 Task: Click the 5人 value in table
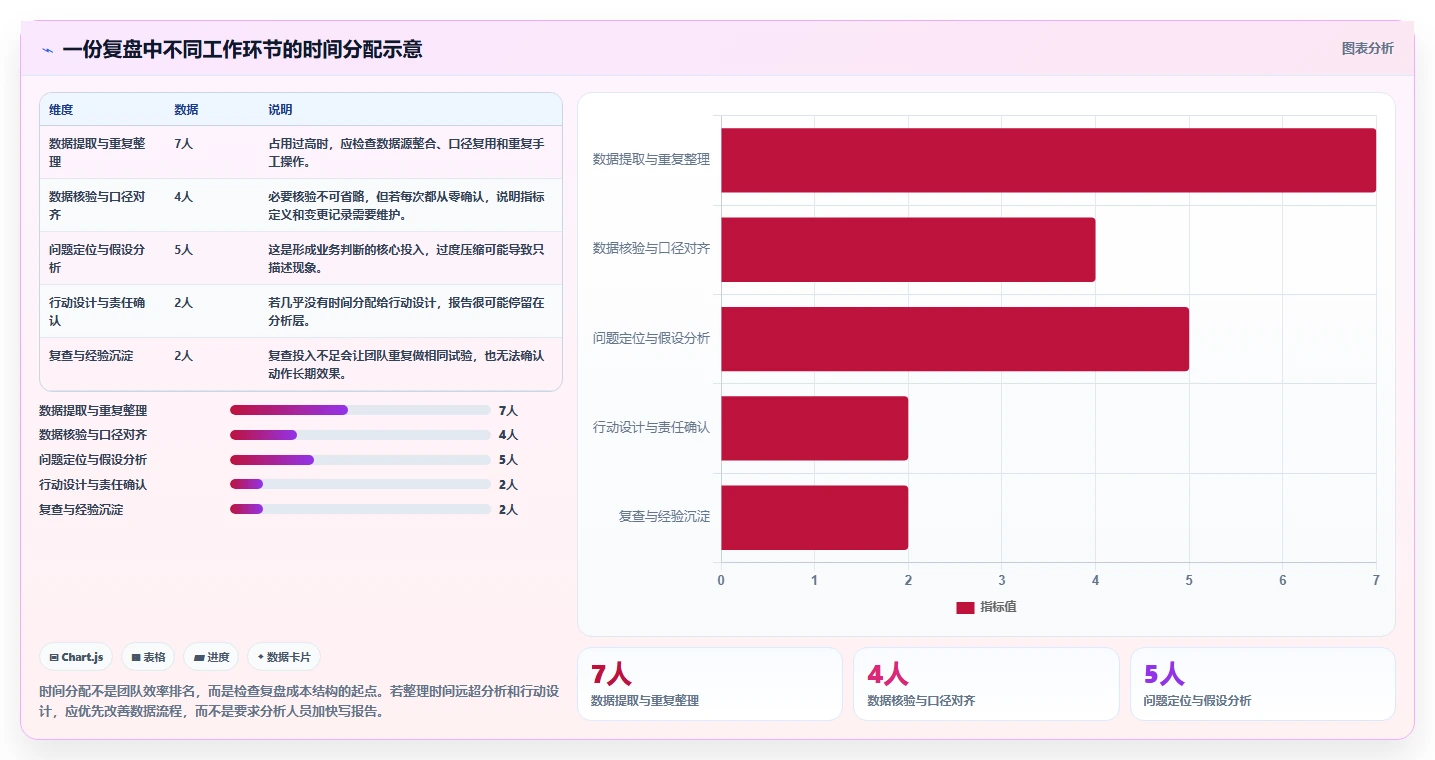[x=183, y=249]
